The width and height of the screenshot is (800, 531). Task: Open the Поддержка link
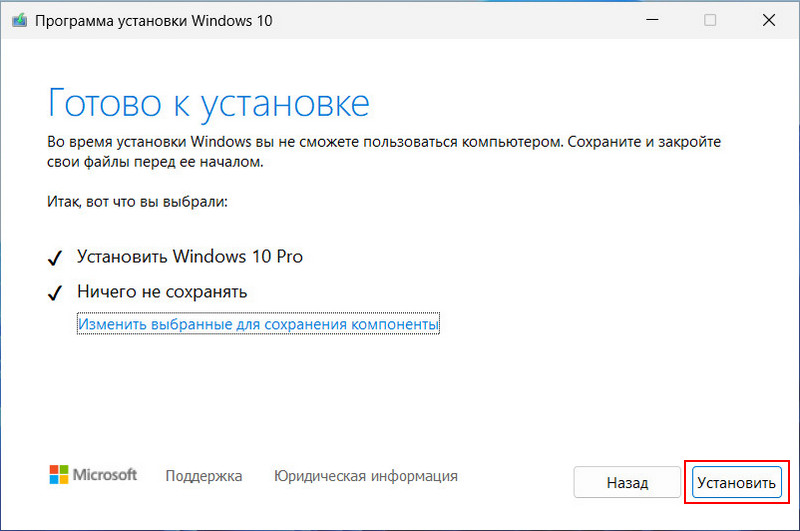pyautogui.click(x=204, y=476)
